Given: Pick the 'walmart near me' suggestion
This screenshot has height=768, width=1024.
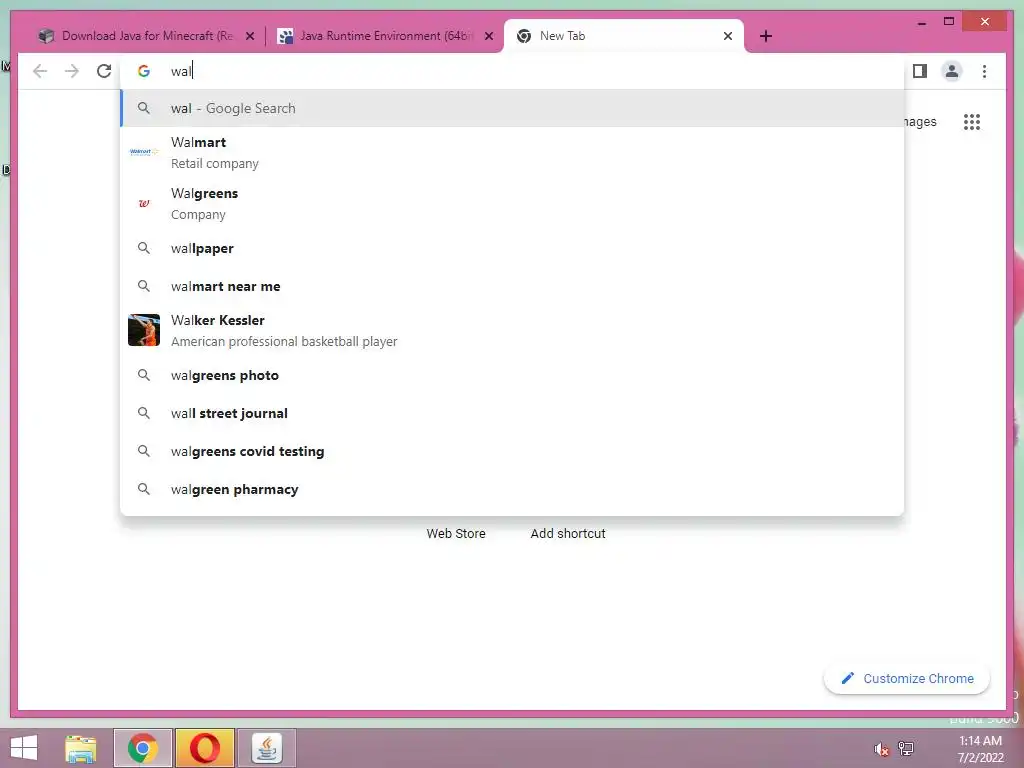Looking at the screenshot, I should [x=513, y=286].
